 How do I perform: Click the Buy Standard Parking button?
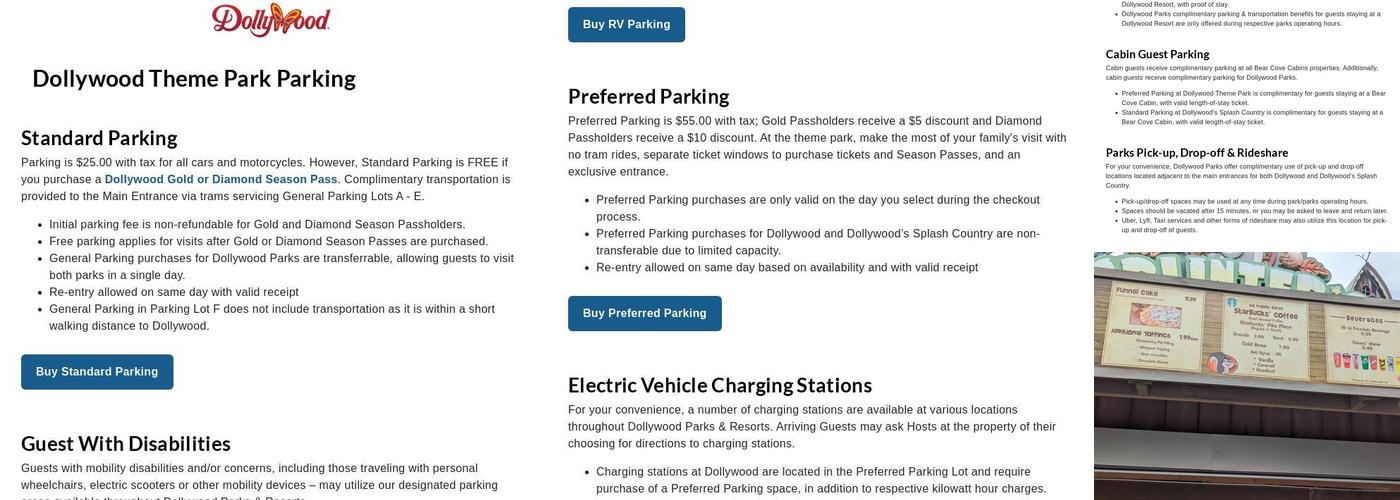[97, 372]
